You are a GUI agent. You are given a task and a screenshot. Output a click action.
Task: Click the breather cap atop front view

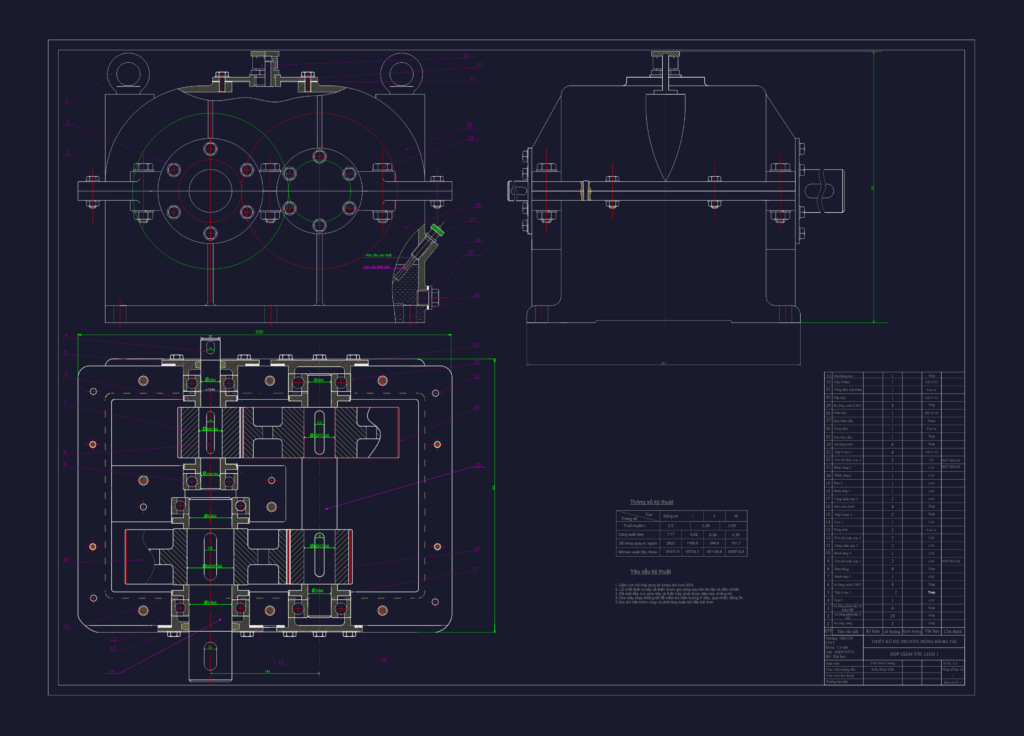point(264,56)
